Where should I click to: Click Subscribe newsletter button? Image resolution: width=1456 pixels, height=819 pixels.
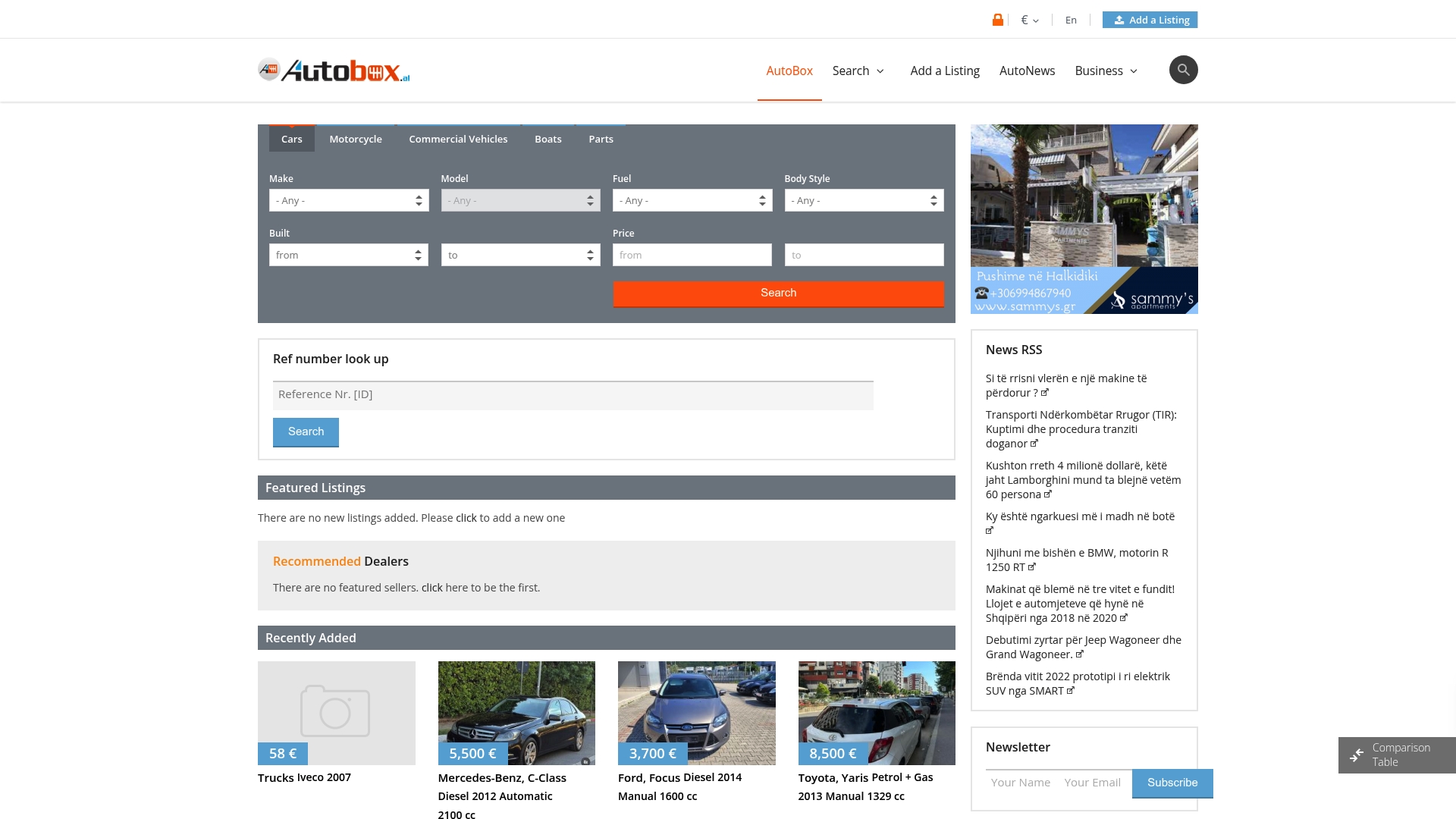point(1172,783)
